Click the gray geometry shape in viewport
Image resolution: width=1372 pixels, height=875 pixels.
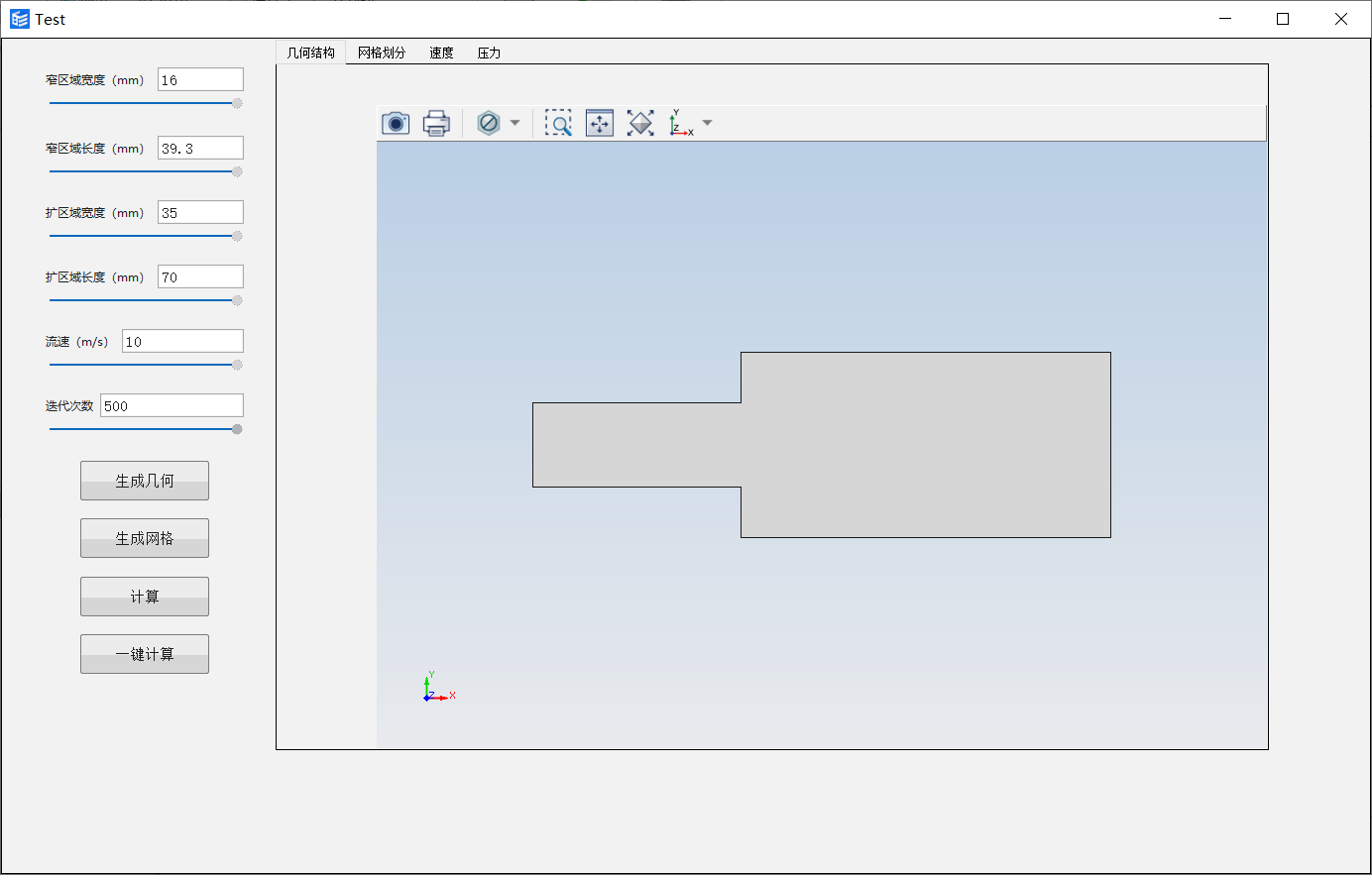(822, 445)
